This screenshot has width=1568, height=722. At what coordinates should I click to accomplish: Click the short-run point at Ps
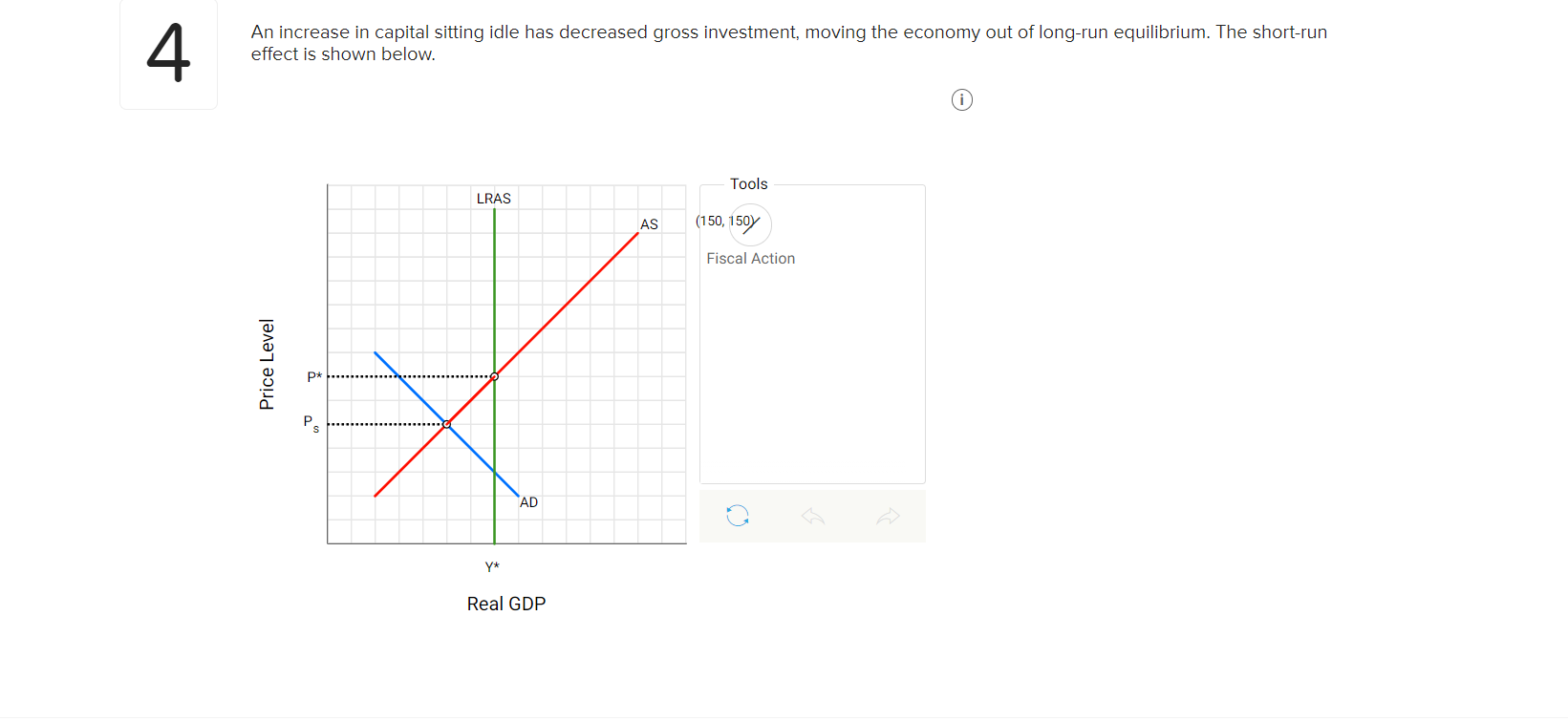(446, 423)
